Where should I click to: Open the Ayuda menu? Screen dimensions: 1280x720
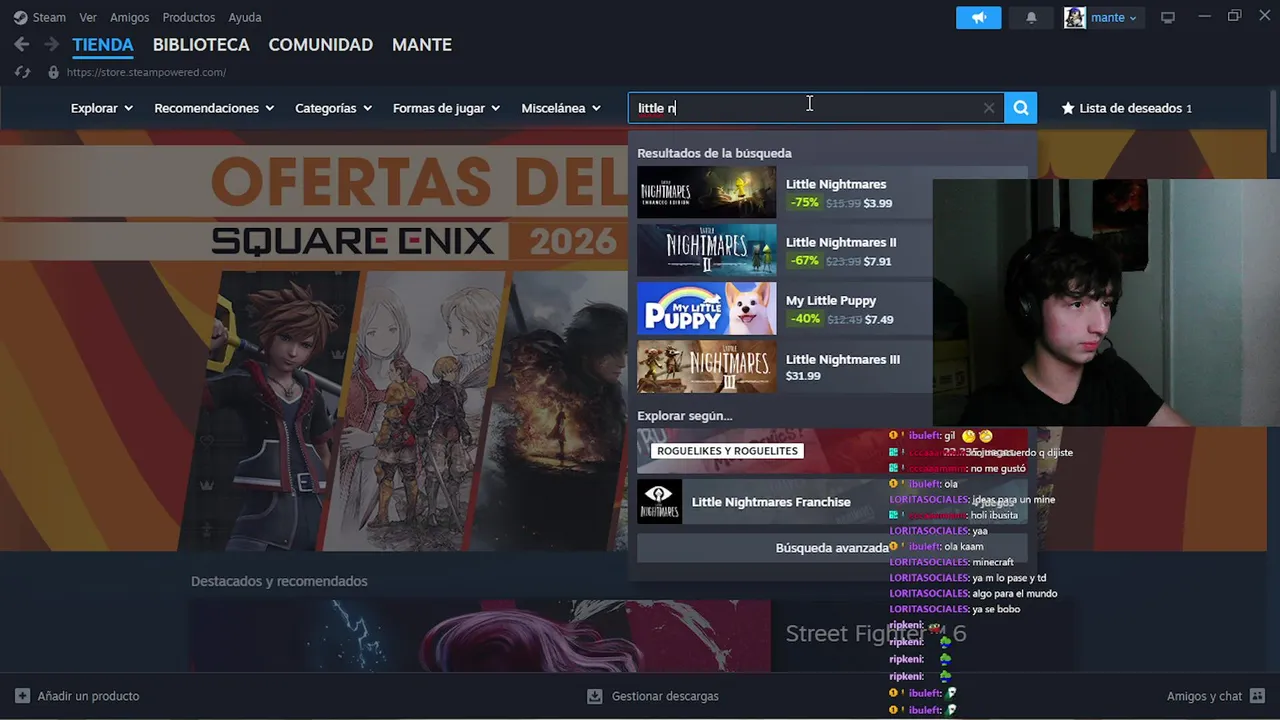click(x=245, y=17)
